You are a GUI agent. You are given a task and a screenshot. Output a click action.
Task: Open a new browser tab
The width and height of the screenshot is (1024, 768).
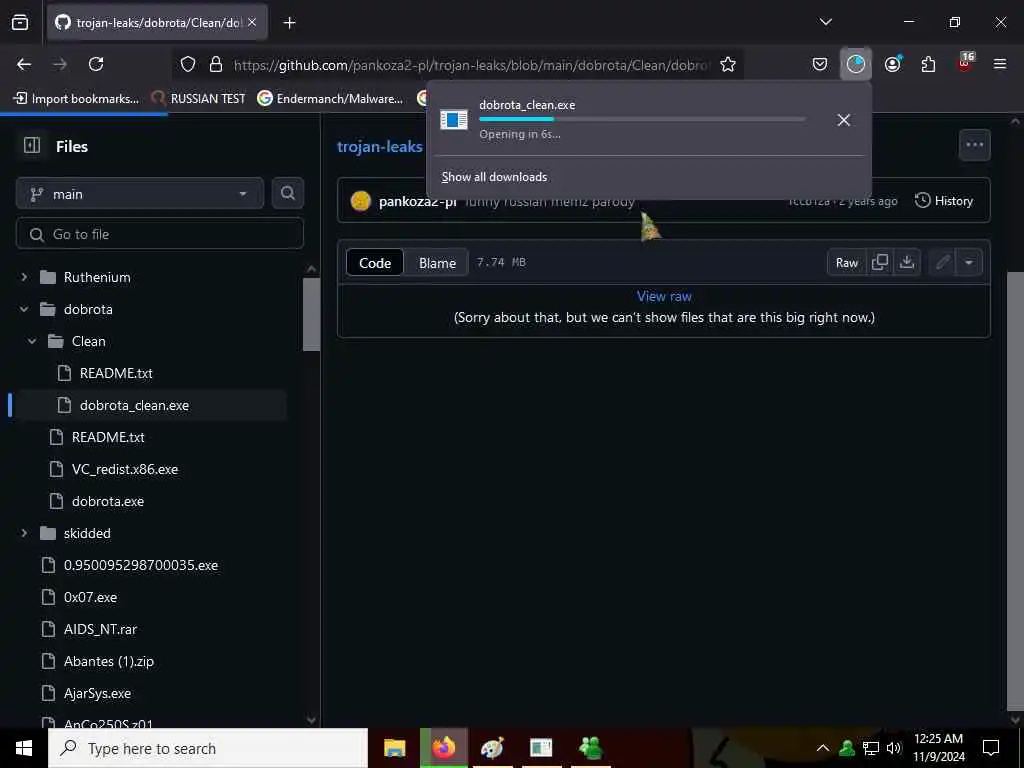click(x=289, y=23)
